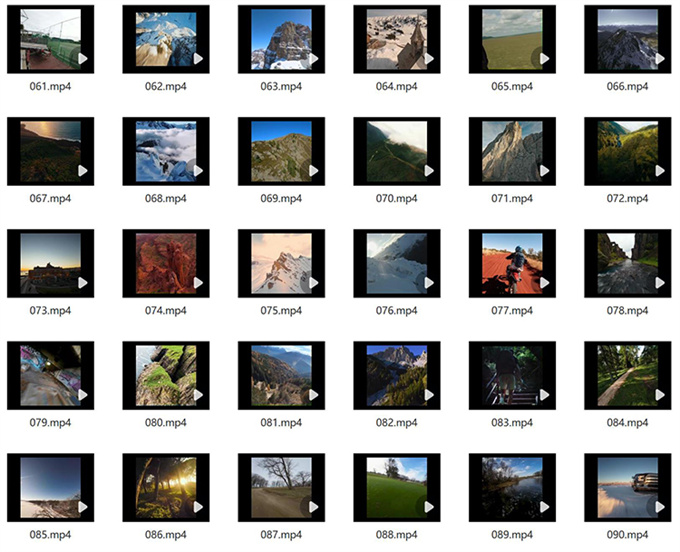Click the 066.mp4 file name
The height and width of the screenshot is (552, 680).
tap(628, 86)
